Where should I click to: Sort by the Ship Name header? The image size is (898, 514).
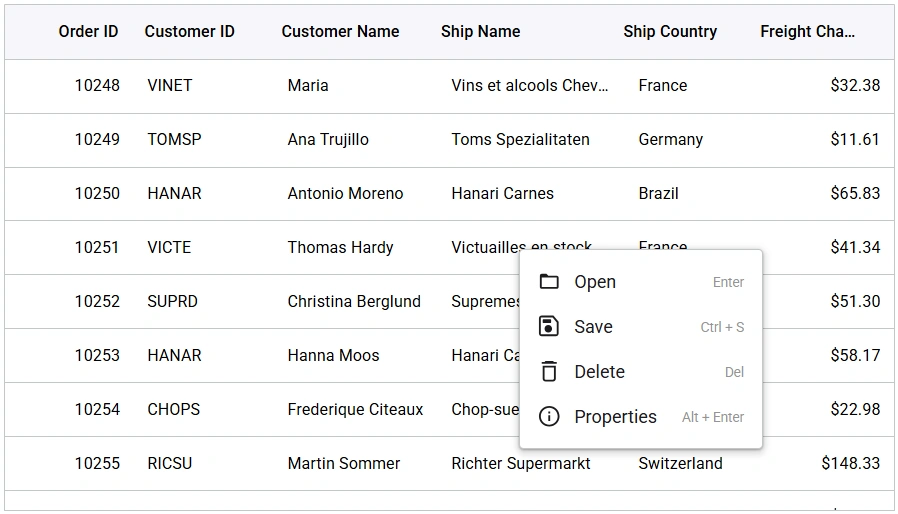(480, 31)
